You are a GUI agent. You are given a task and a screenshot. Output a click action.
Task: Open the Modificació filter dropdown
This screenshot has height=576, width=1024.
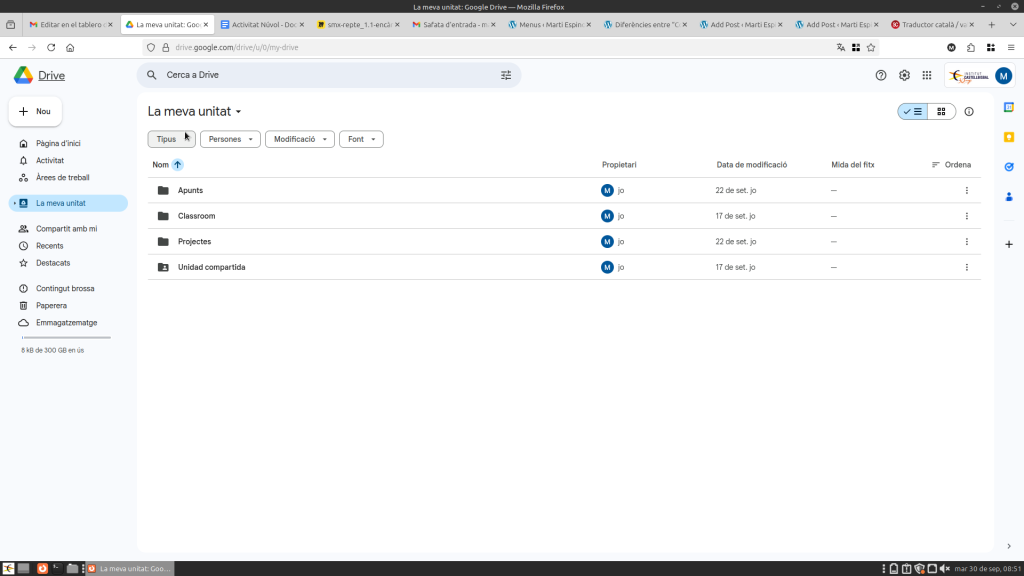tap(299, 139)
